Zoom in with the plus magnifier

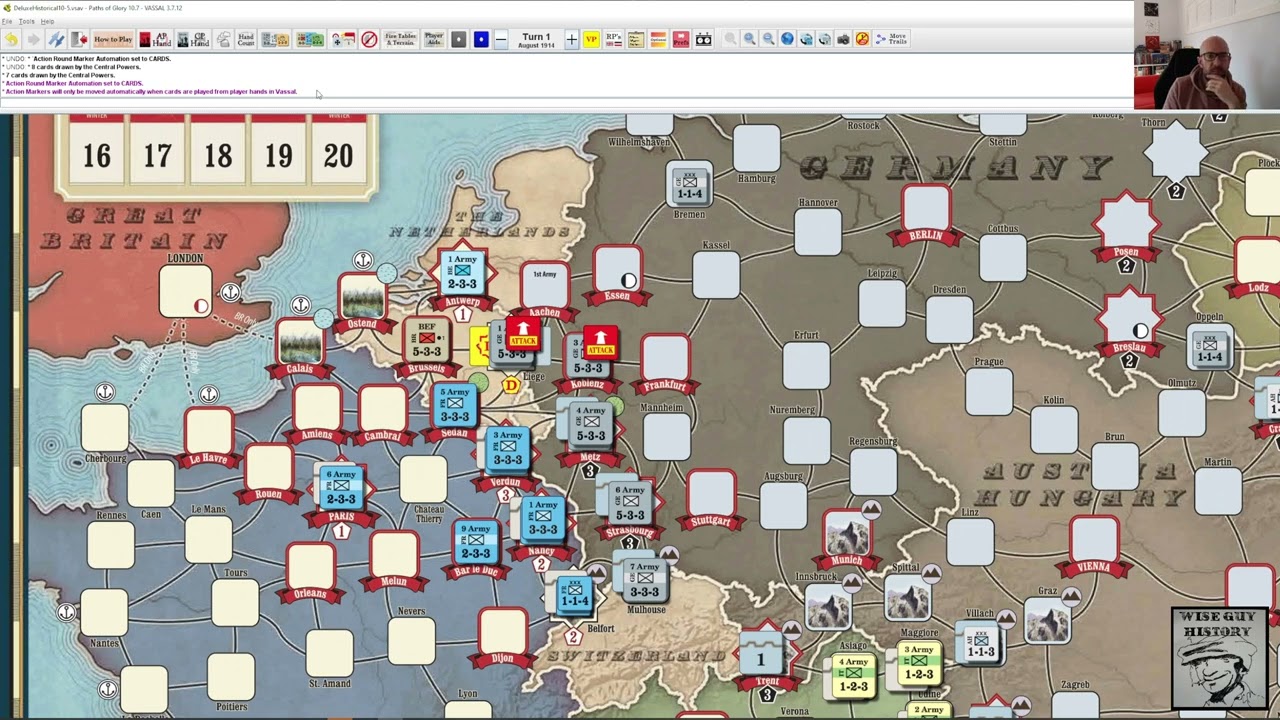(749, 39)
